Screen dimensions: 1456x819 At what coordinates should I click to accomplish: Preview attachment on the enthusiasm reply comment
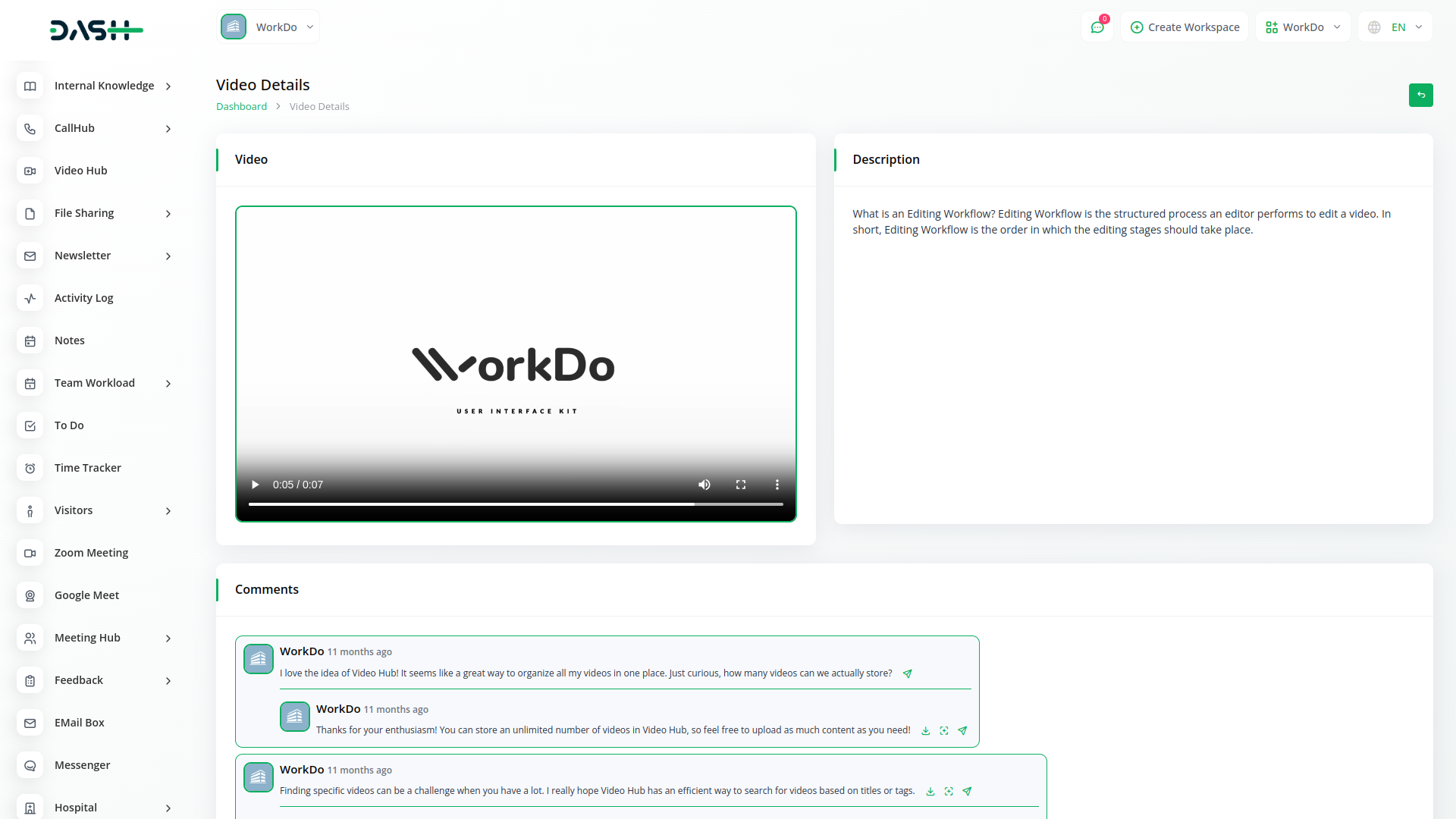944,731
